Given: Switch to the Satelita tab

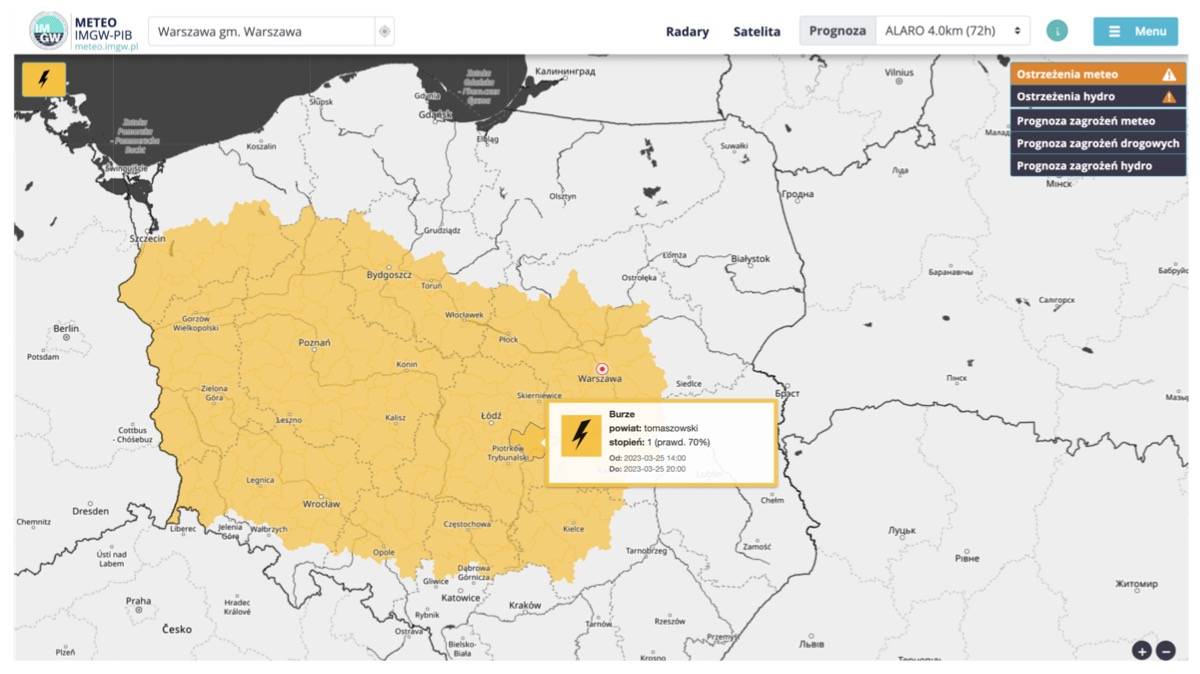Looking at the screenshot, I should click(x=756, y=32).
